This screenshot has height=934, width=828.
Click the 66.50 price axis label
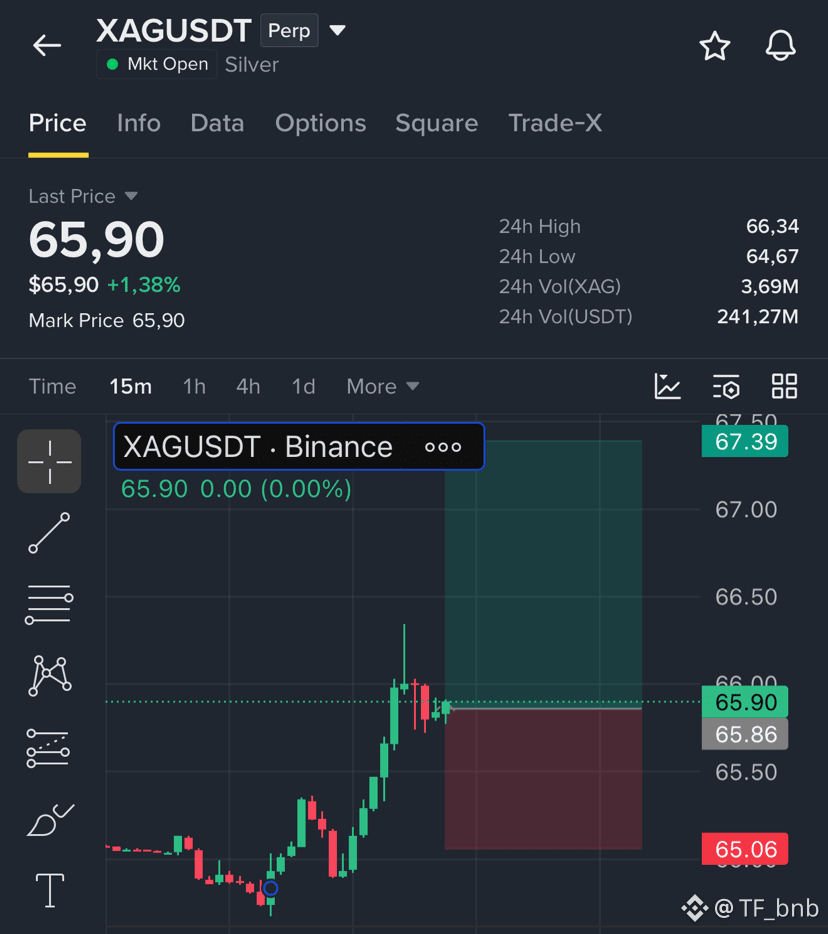746,596
